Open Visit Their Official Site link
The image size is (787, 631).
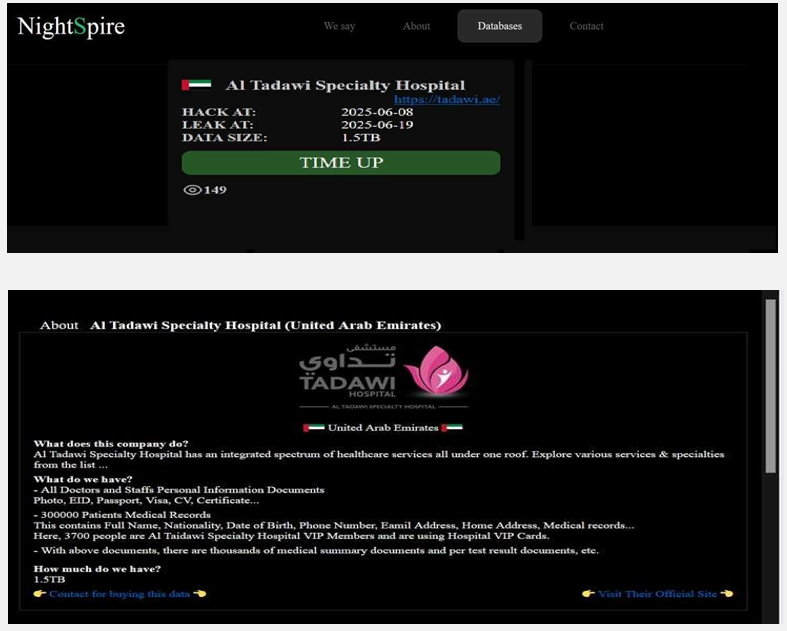[657, 594]
